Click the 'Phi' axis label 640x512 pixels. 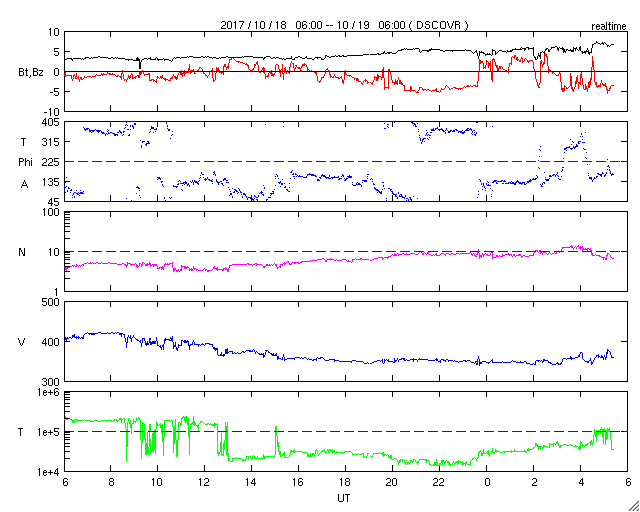25,162
